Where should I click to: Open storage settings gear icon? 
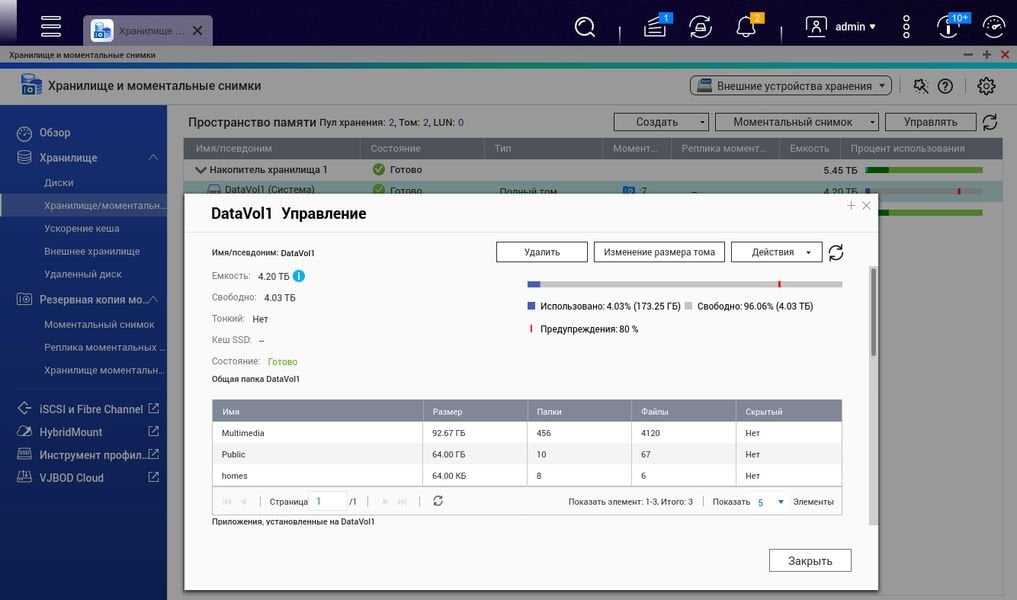click(986, 86)
